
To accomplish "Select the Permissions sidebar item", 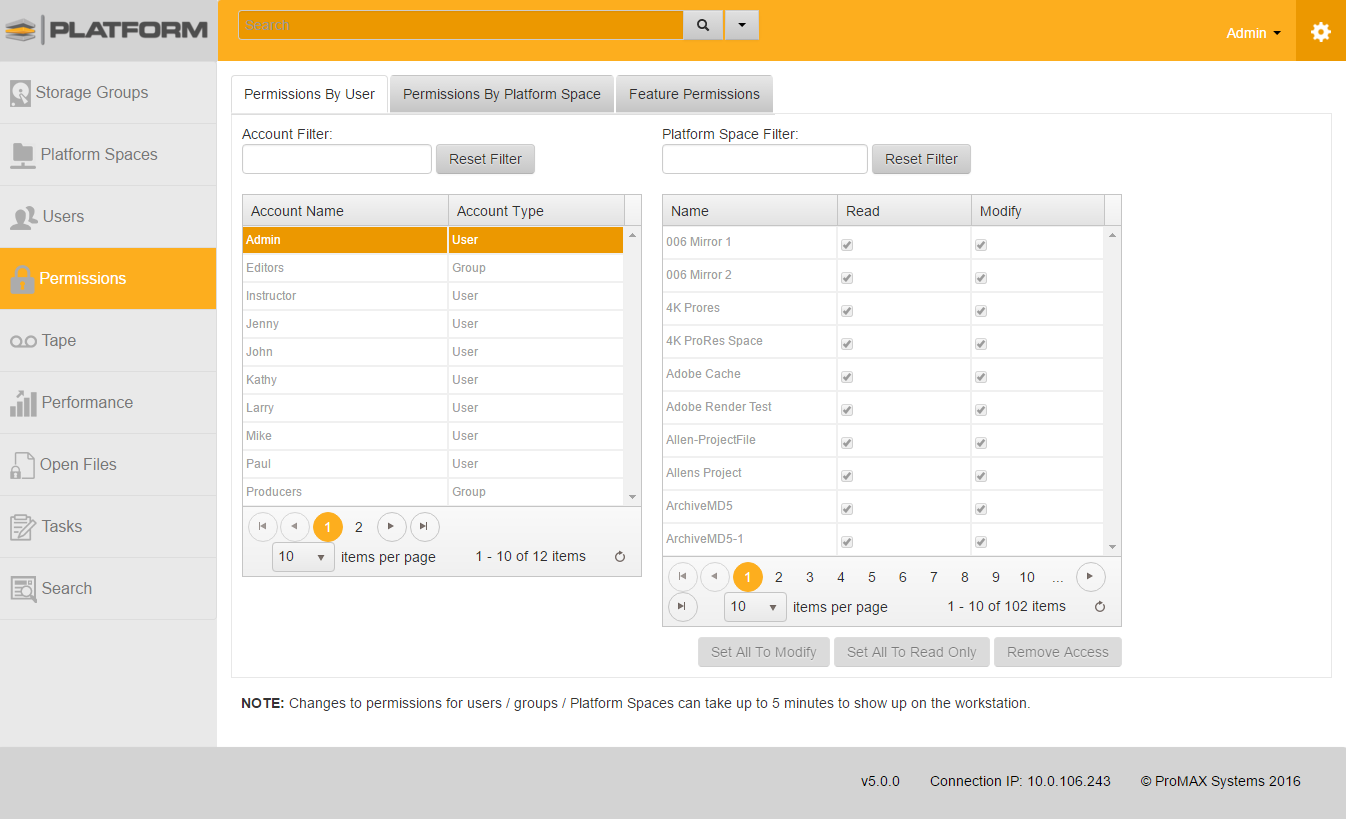I will tap(108, 279).
